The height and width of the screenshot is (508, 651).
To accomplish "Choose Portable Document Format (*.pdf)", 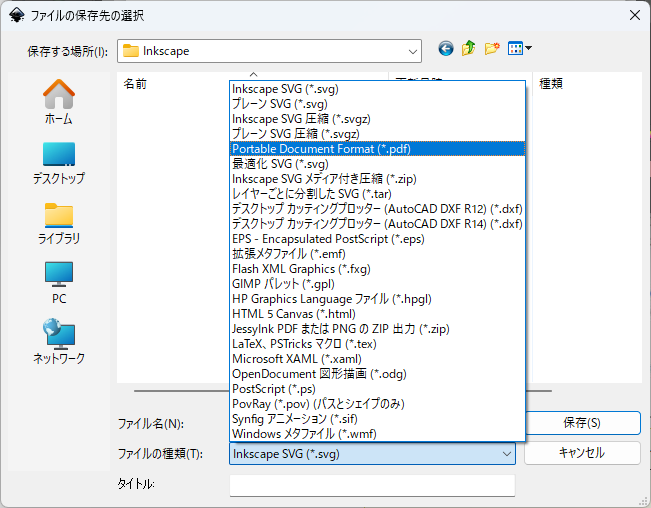I will pyautogui.click(x=377, y=149).
